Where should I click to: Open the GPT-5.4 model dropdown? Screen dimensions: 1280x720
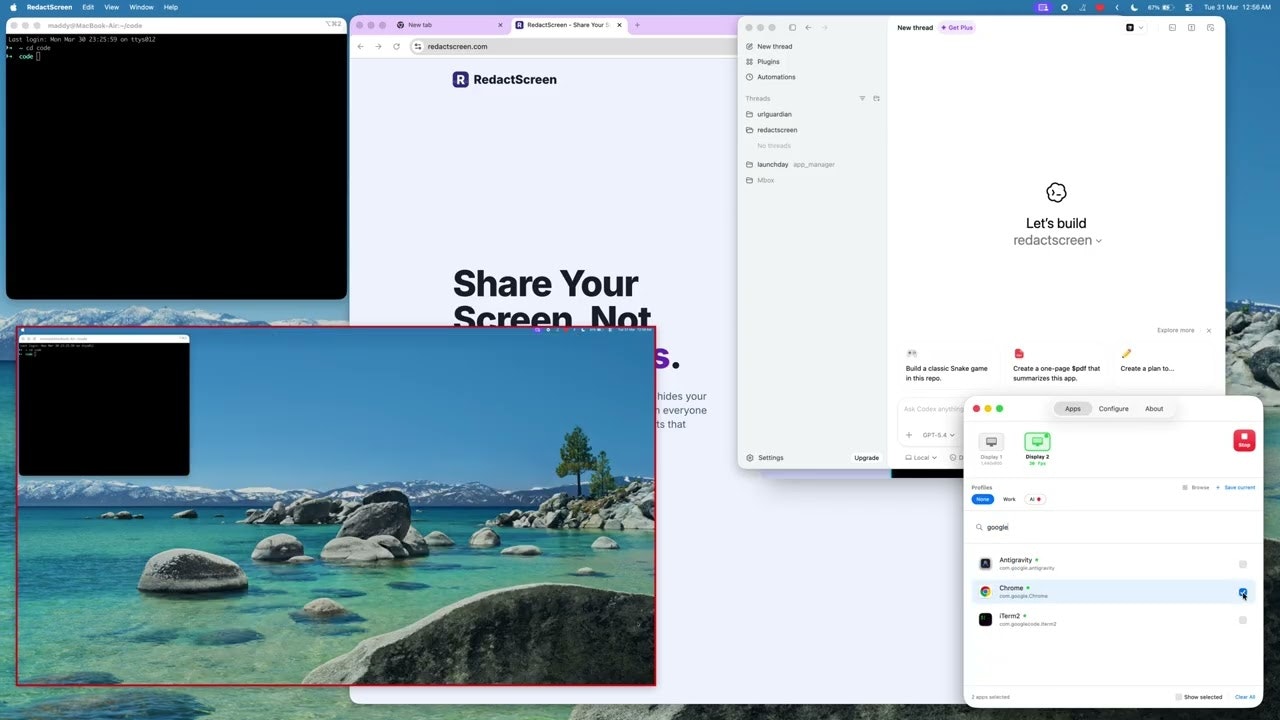tap(939, 435)
